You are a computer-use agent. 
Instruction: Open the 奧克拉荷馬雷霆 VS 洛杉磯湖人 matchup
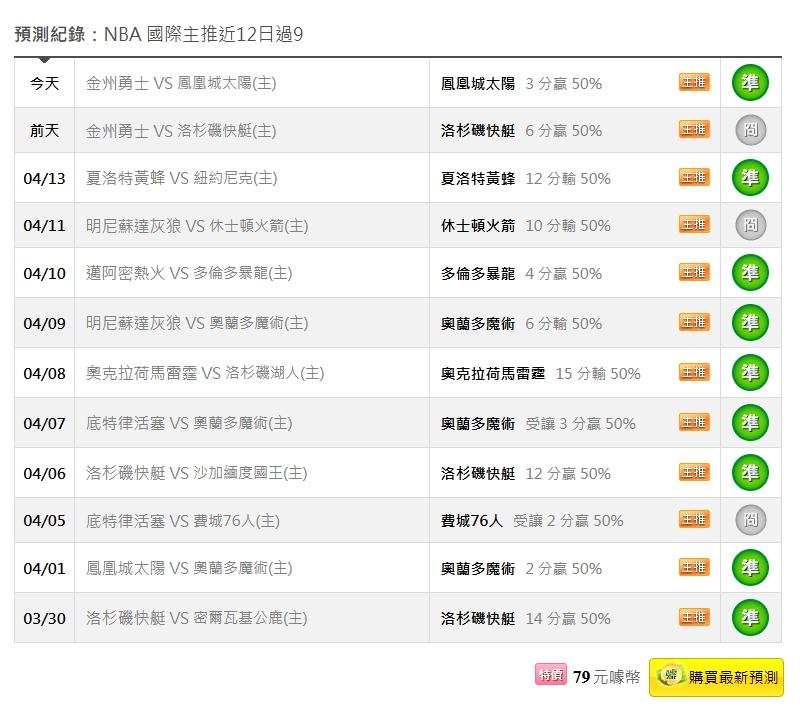click(205, 374)
